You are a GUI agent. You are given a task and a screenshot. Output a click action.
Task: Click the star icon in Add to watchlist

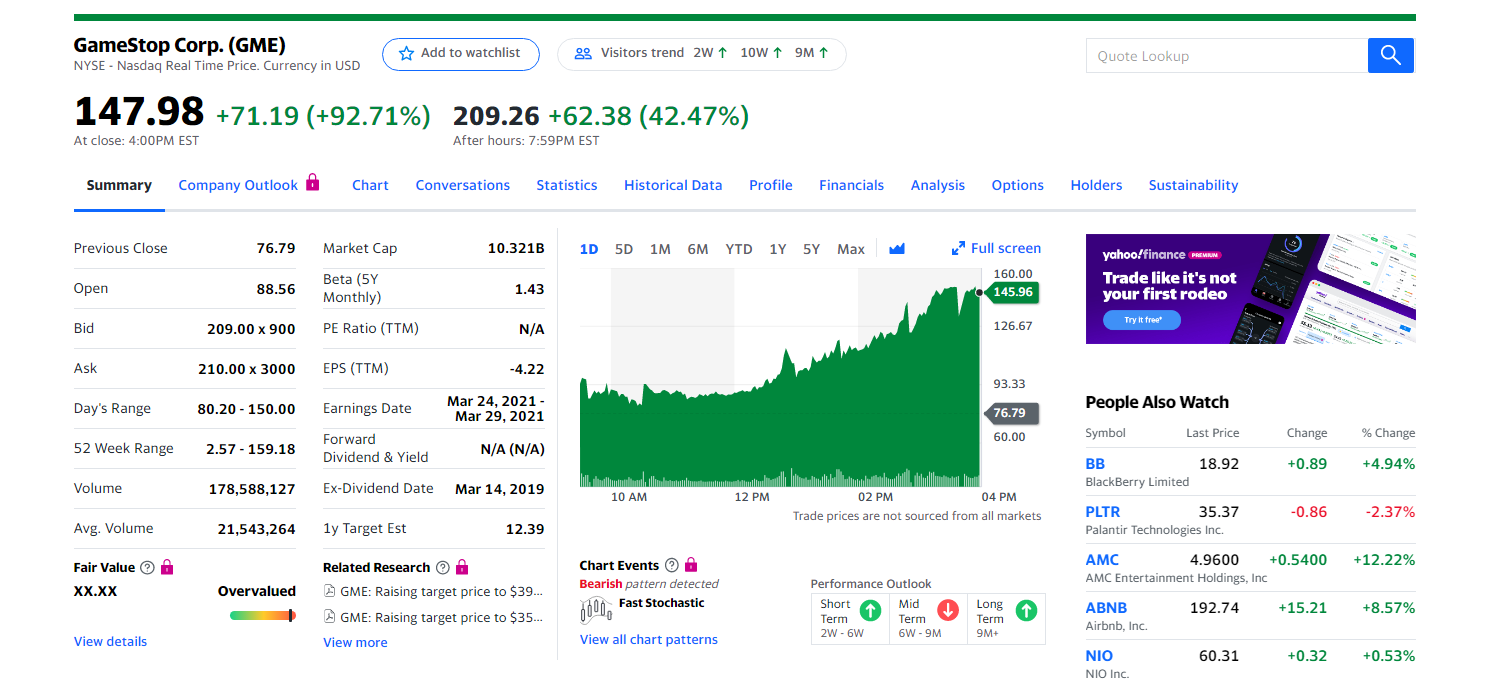point(406,54)
